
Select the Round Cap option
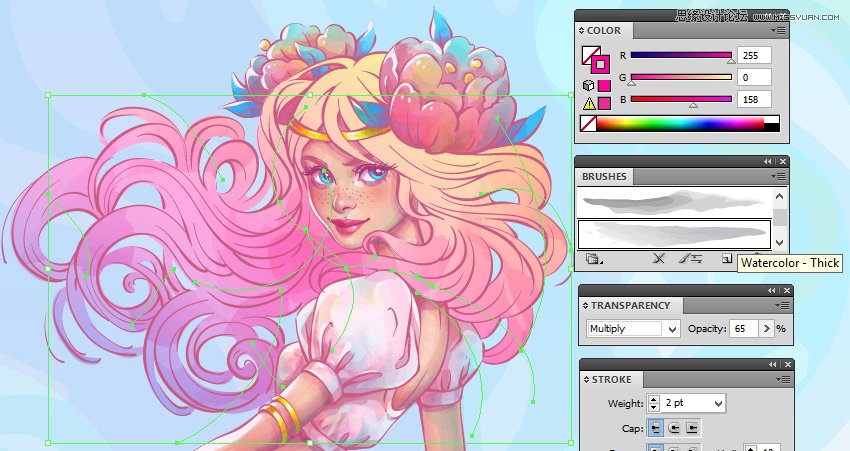(x=674, y=428)
